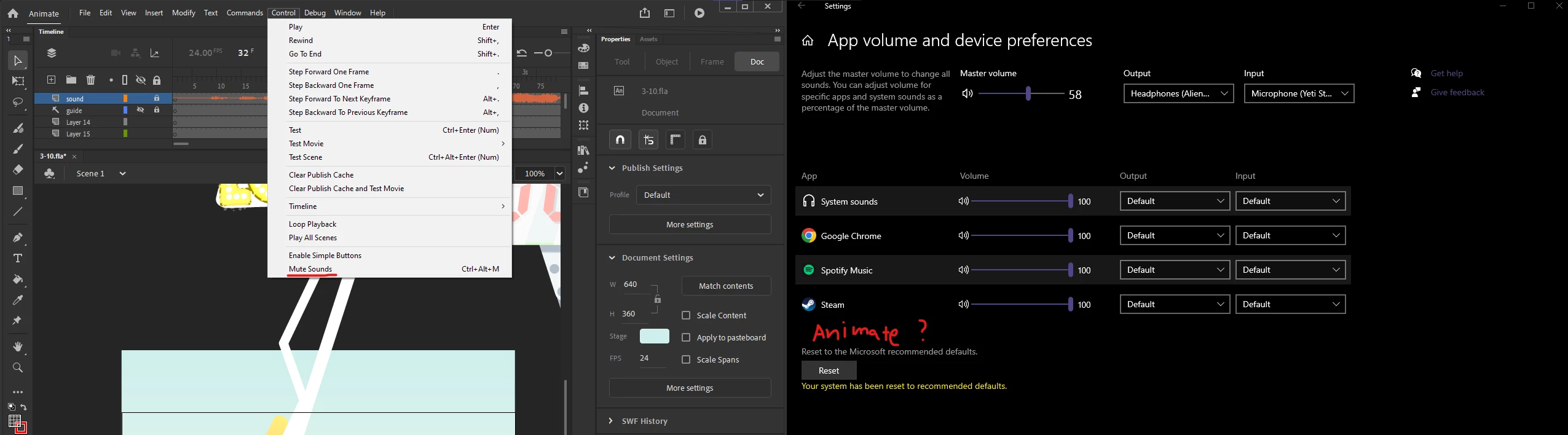
Task: Toggle visibility of the guide layer
Action: point(141,110)
